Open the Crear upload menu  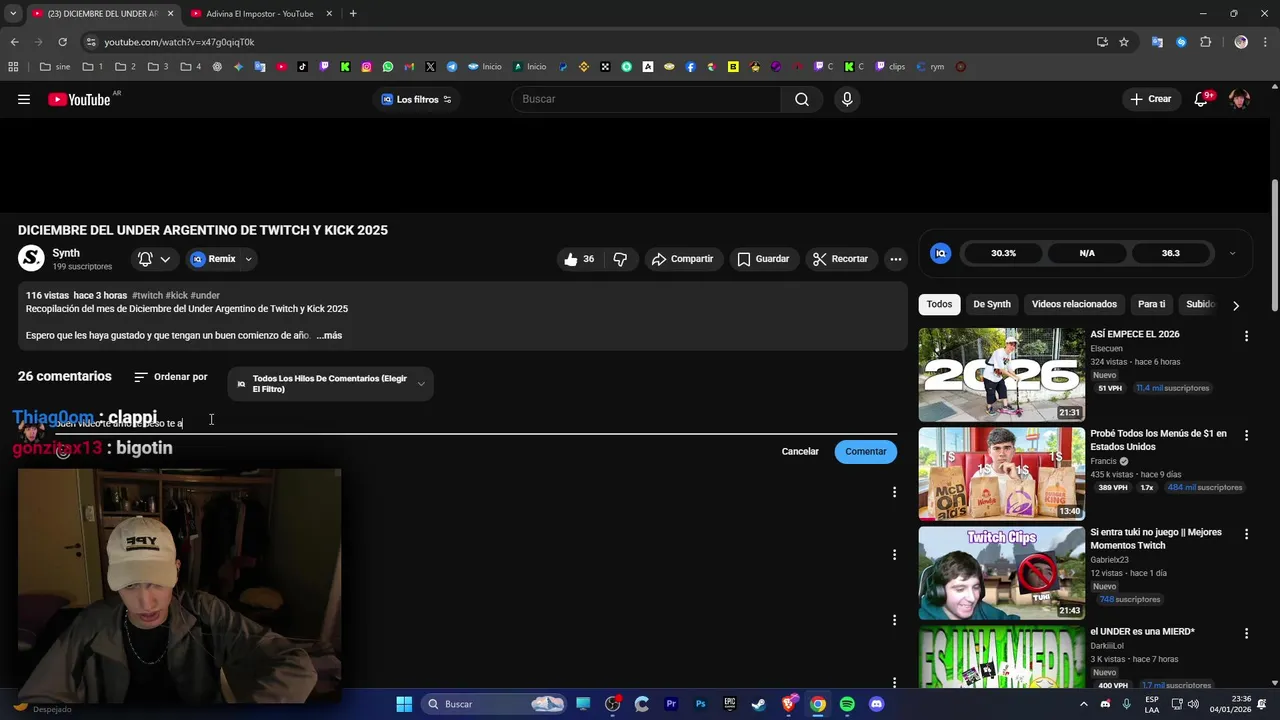pyautogui.click(x=1150, y=99)
